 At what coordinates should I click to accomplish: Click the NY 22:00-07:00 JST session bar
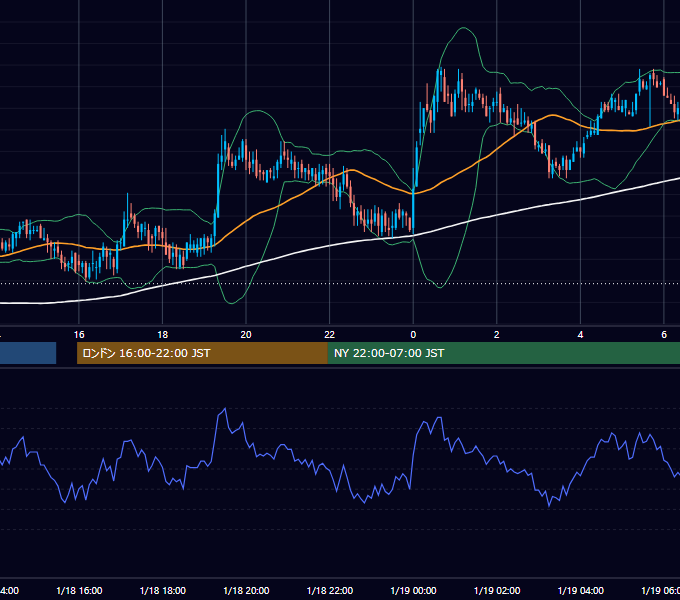[x=503, y=353]
